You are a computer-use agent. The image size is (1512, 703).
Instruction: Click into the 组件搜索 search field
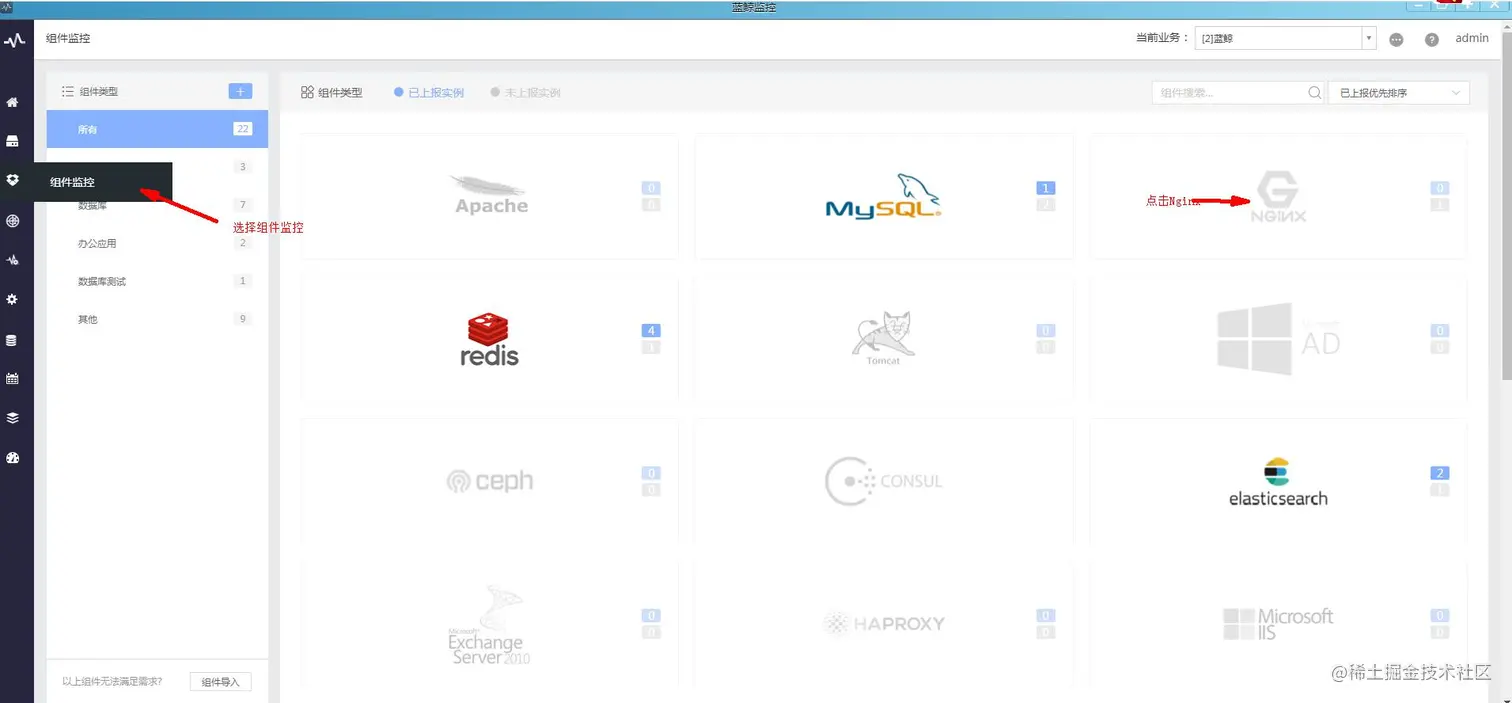coord(1238,93)
